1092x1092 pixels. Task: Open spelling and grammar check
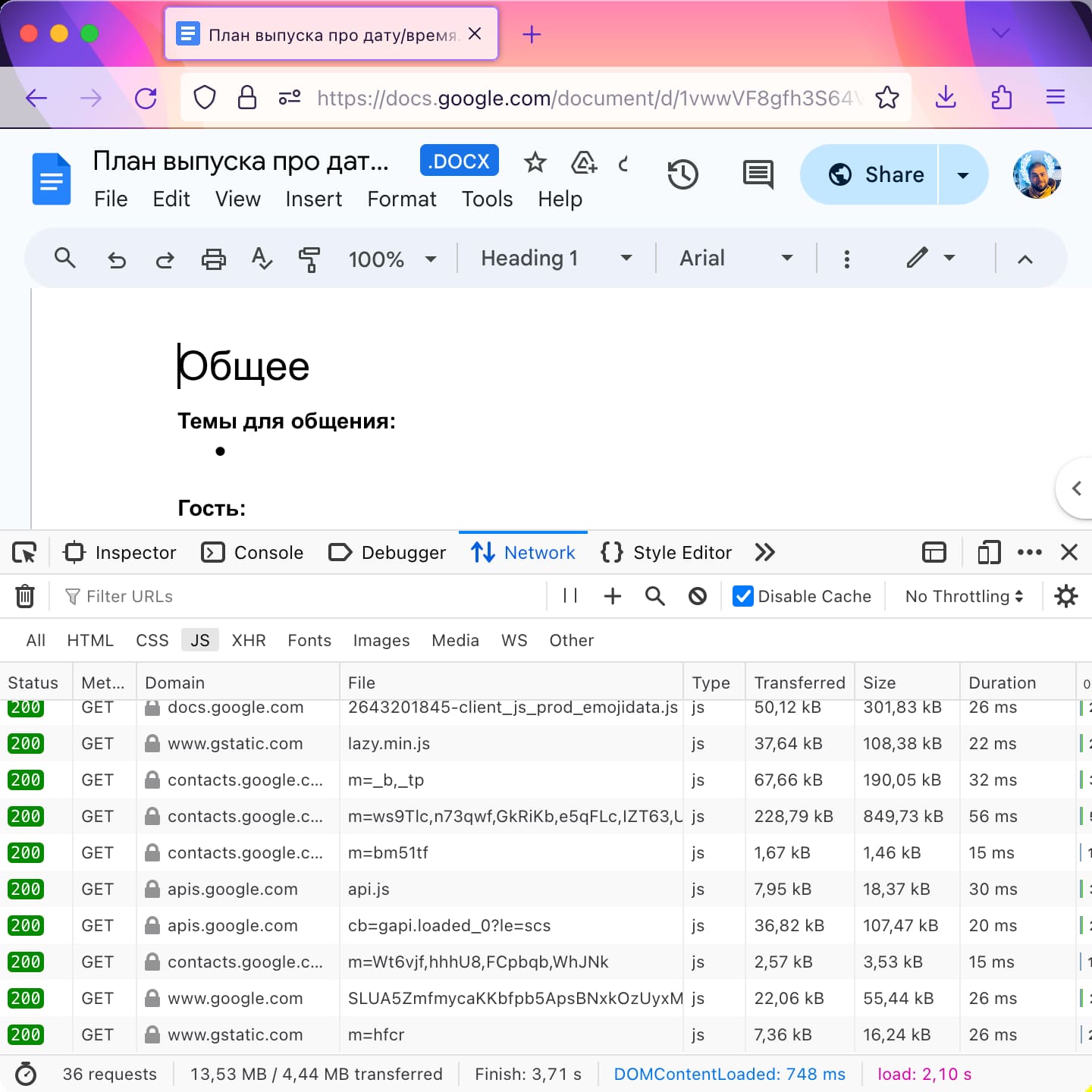262,259
